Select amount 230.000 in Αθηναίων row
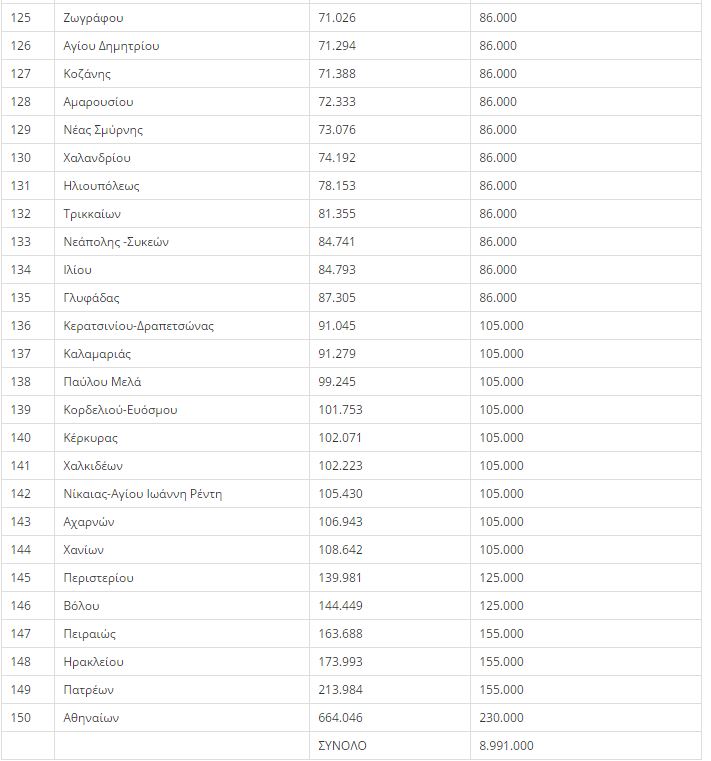711x761 pixels. [501, 718]
